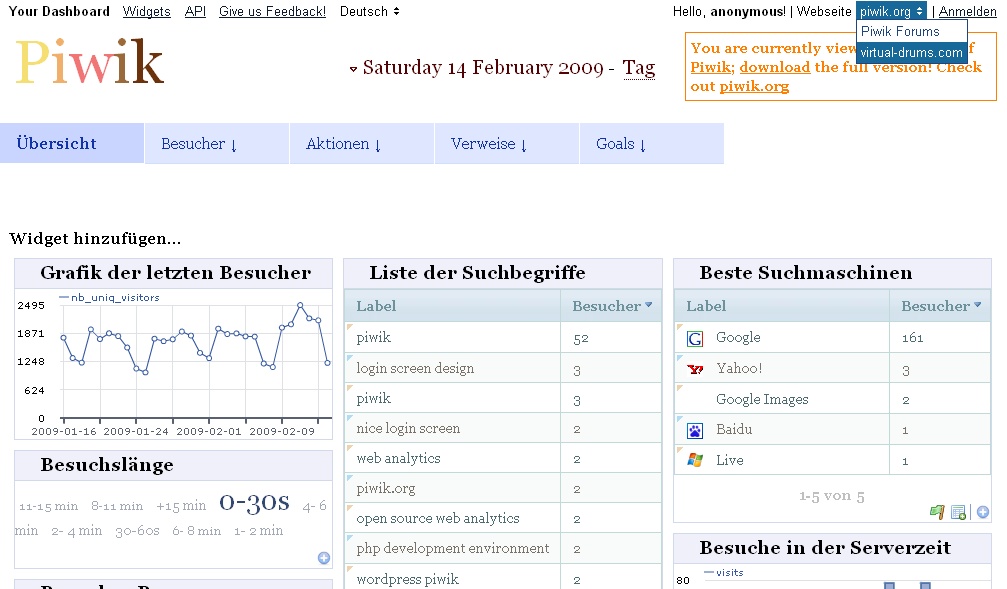Sort Beste Suchmaschinen by Besucher arrow
The height and width of the screenshot is (589, 1007).
[x=977, y=305]
